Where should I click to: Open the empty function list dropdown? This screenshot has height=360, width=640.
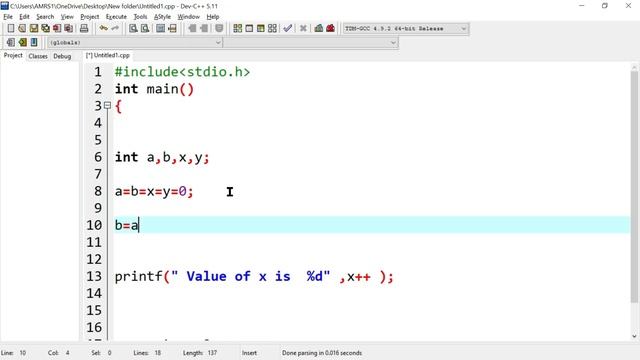(311, 42)
